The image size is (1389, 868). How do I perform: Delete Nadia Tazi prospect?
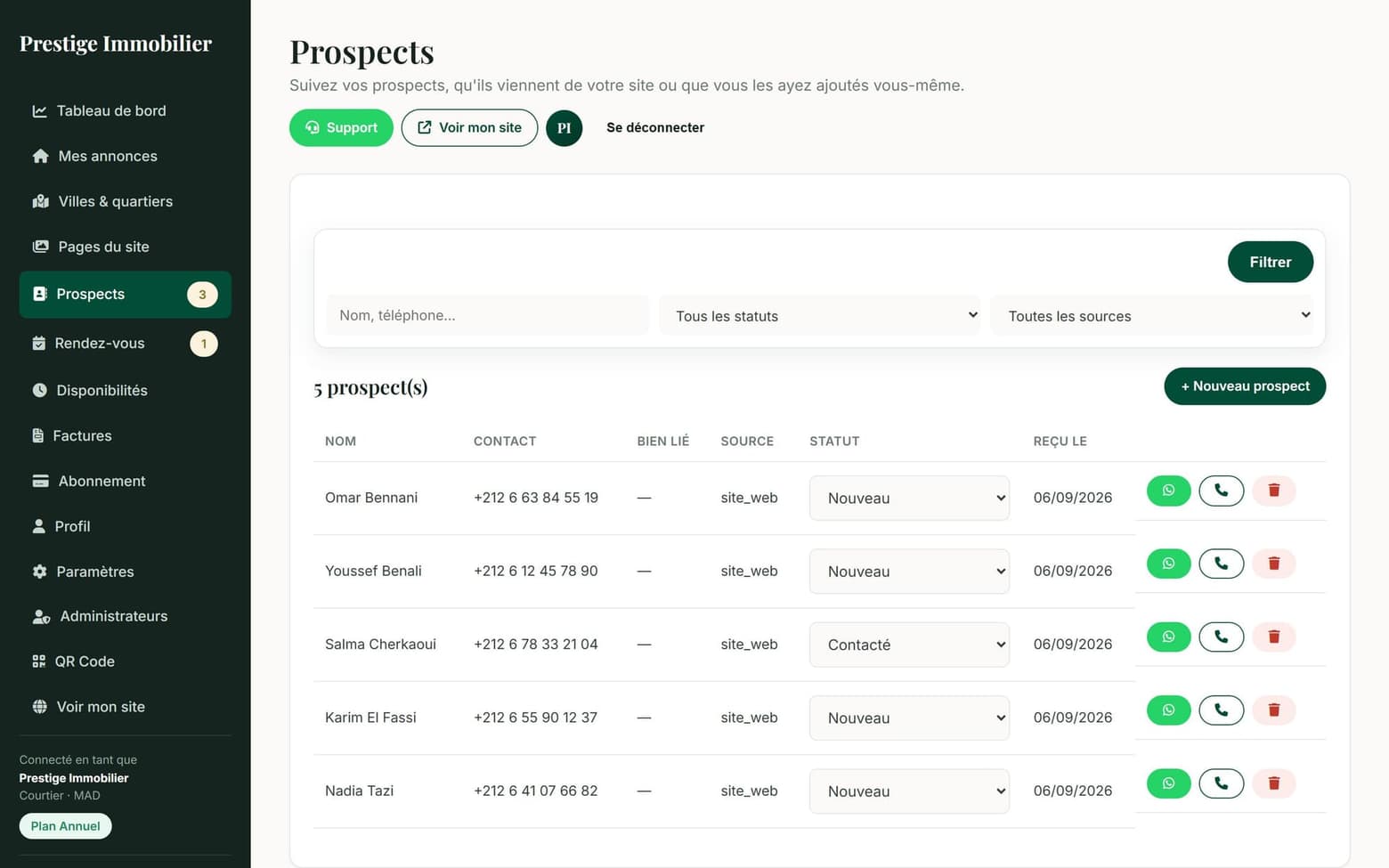[x=1273, y=783]
